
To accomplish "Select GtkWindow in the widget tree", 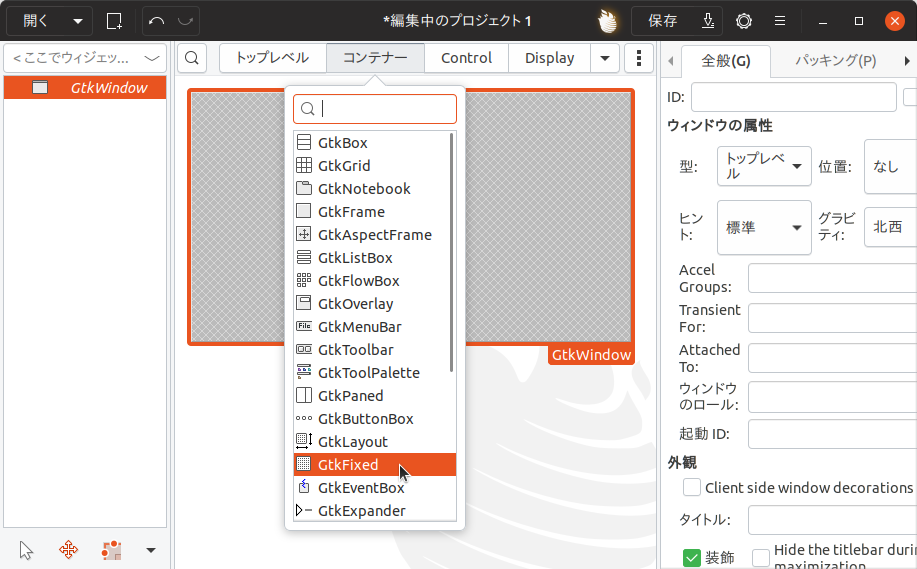I will coord(85,88).
